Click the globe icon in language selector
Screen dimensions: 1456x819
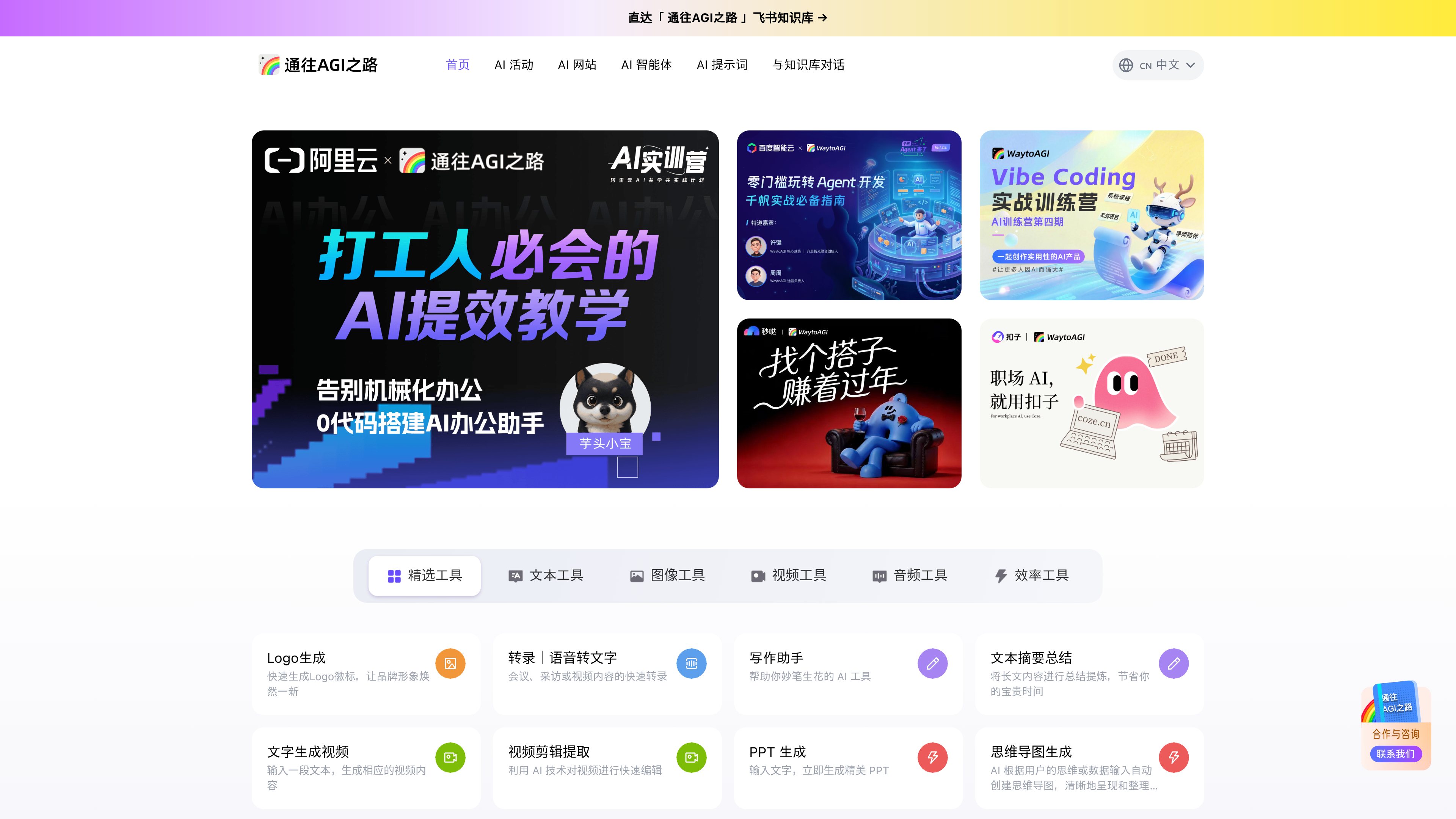click(1126, 65)
